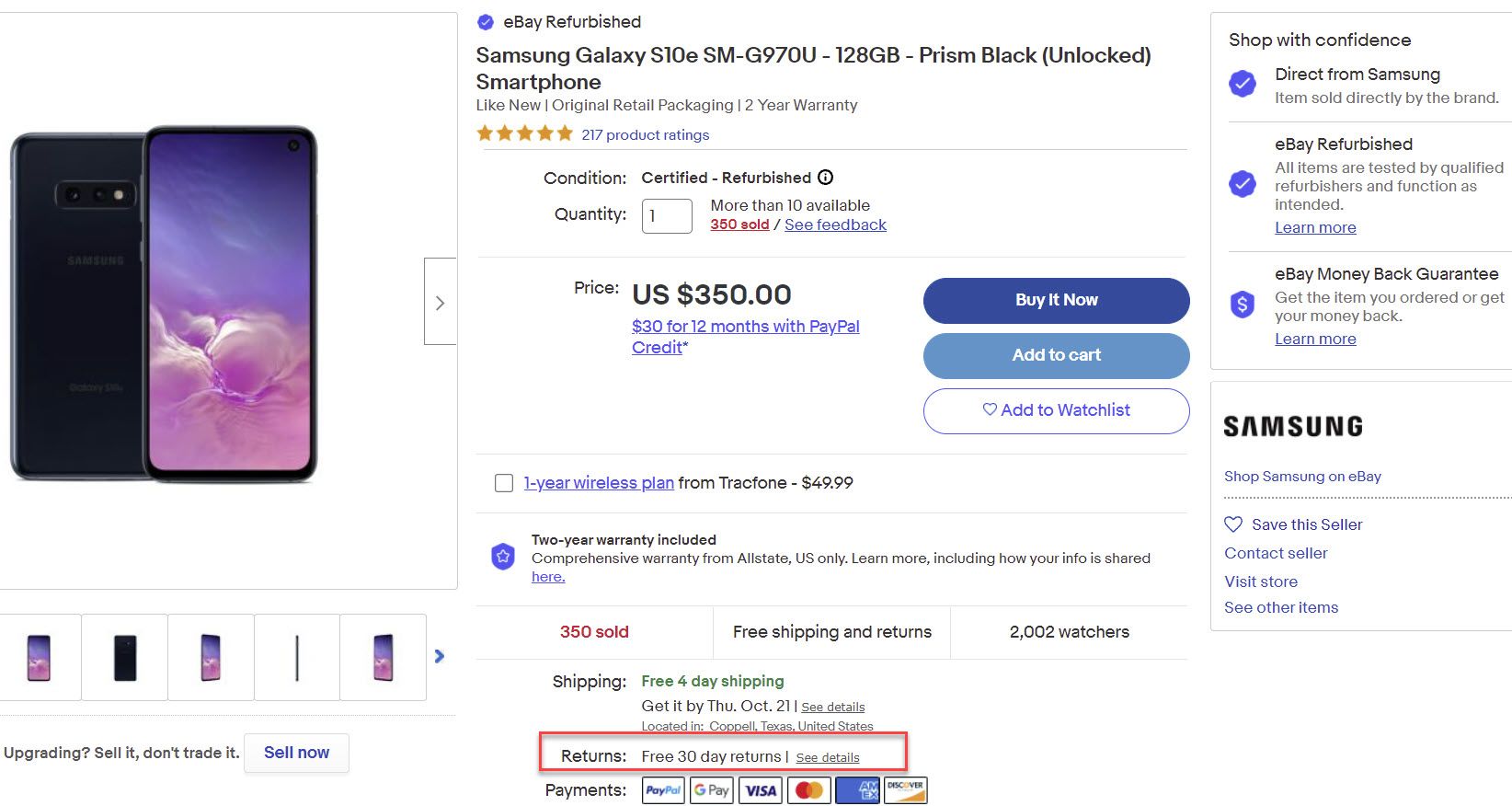Click the American Express card icon
Image resolution: width=1512 pixels, height=806 pixels.
point(857,790)
